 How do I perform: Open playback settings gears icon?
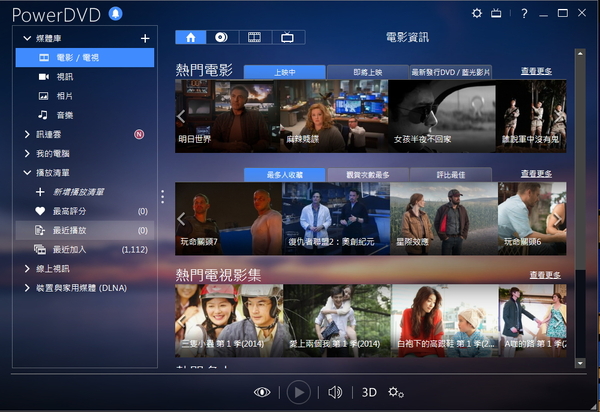point(396,392)
